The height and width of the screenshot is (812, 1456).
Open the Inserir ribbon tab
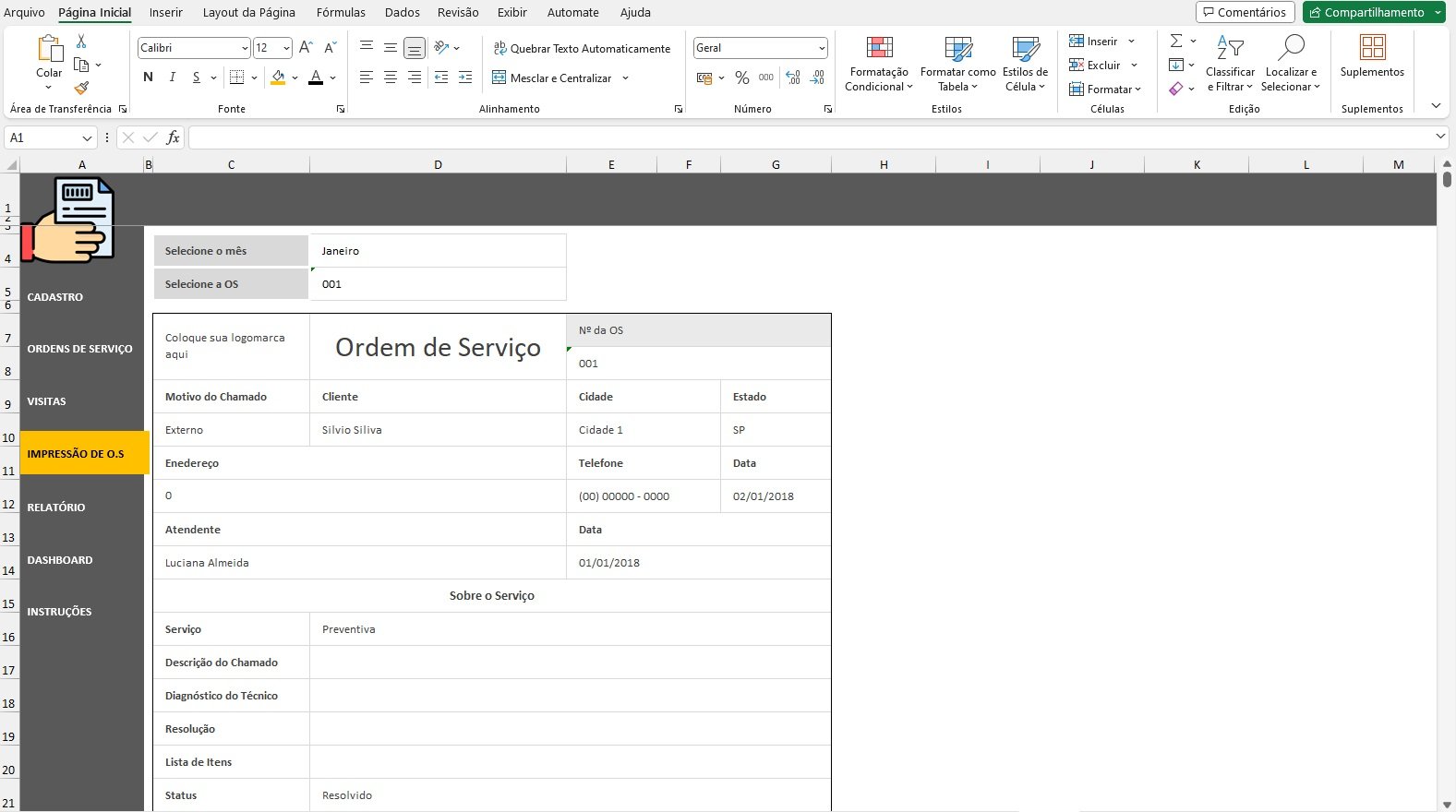166,12
